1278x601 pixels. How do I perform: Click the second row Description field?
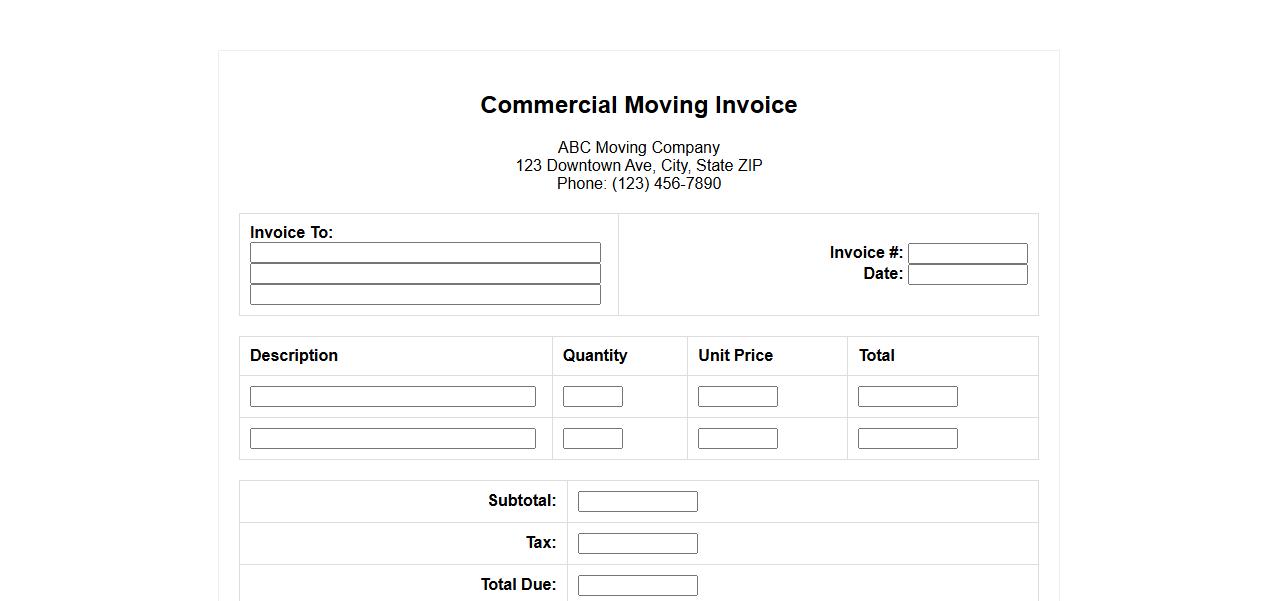tap(392, 439)
